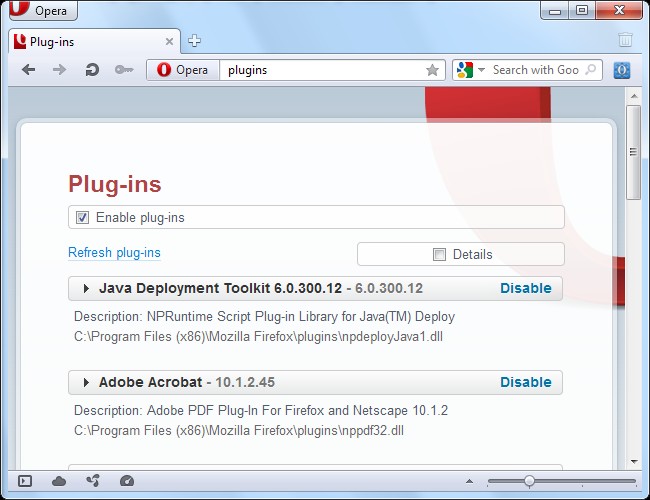This screenshot has height=500, width=650.
Task: Click the zoom slider handle
Action: tap(529, 481)
